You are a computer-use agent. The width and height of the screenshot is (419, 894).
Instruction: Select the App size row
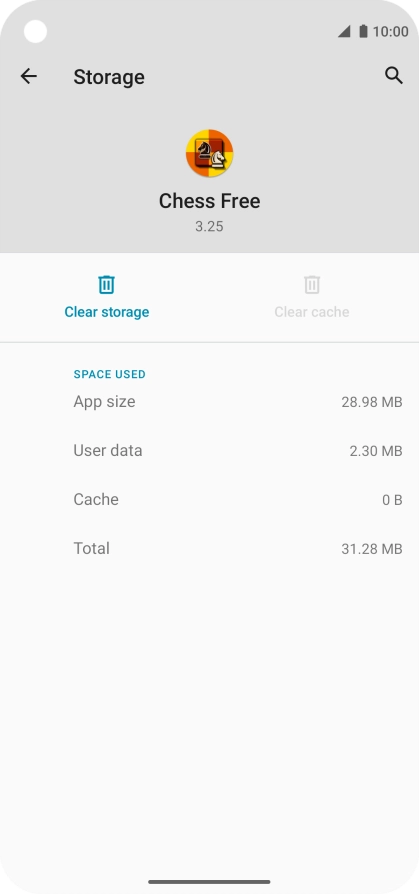pos(209,402)
